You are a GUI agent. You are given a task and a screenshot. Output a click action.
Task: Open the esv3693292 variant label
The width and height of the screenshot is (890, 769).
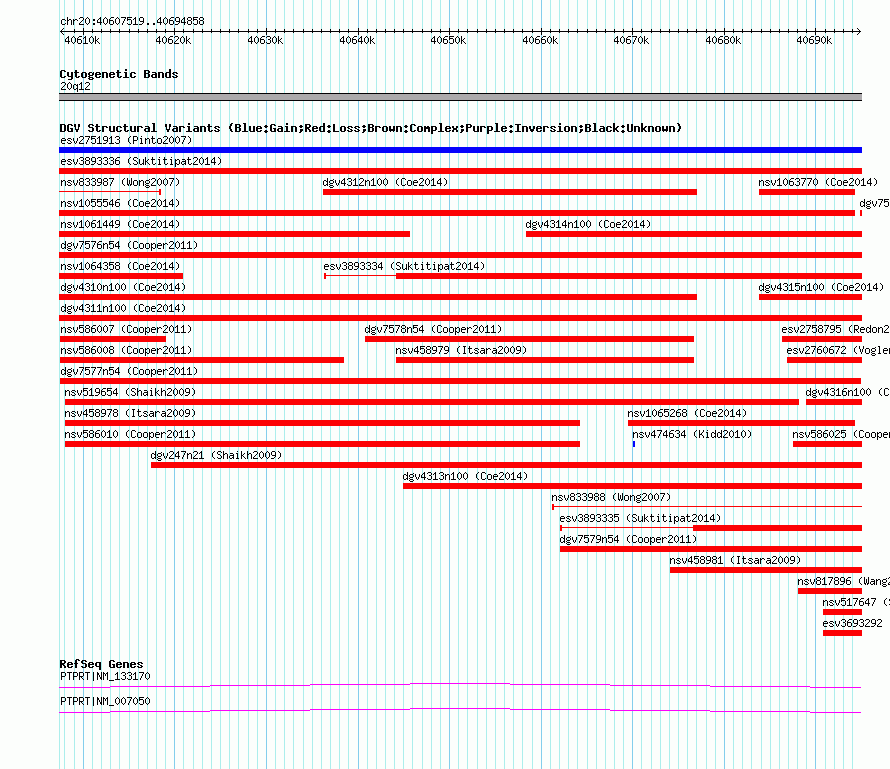853,623
